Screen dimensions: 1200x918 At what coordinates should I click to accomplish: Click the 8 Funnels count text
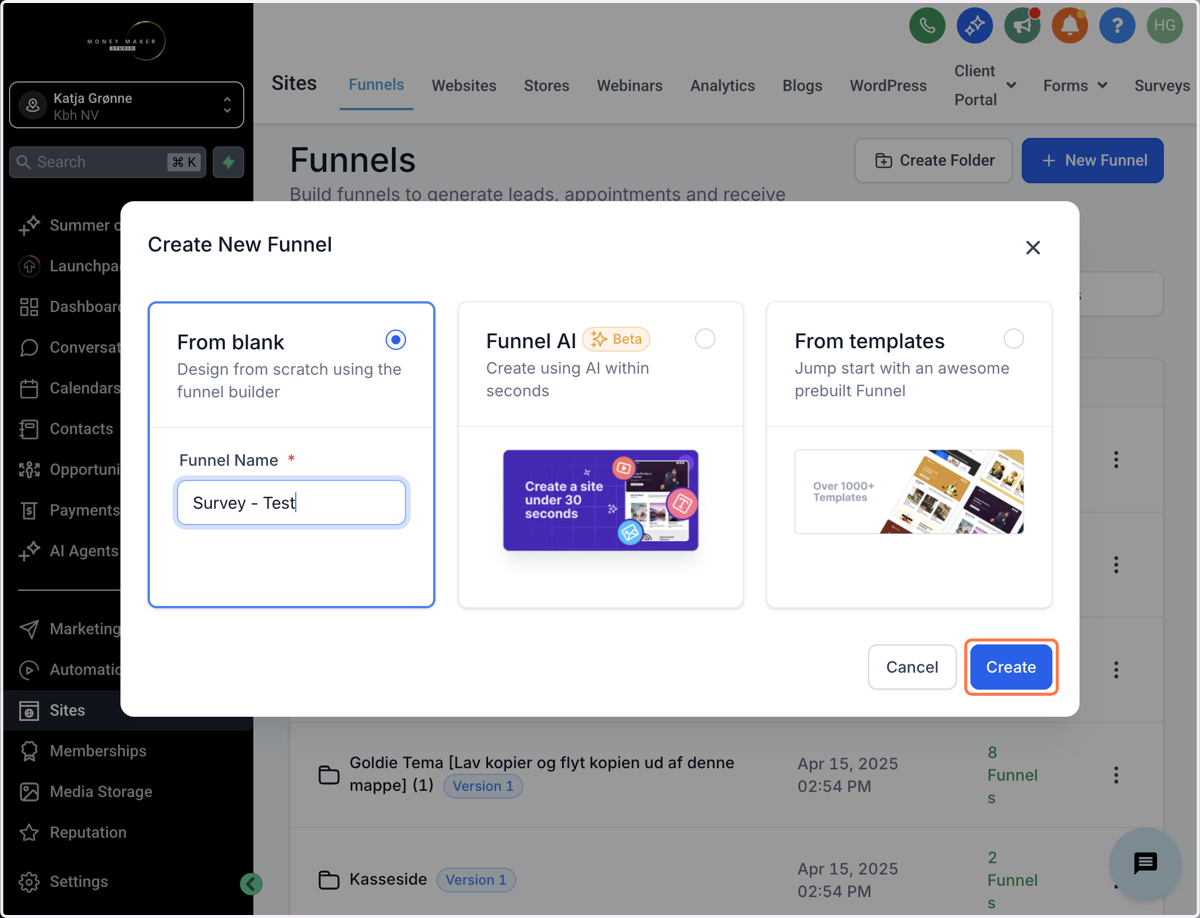pos(1012,775)
